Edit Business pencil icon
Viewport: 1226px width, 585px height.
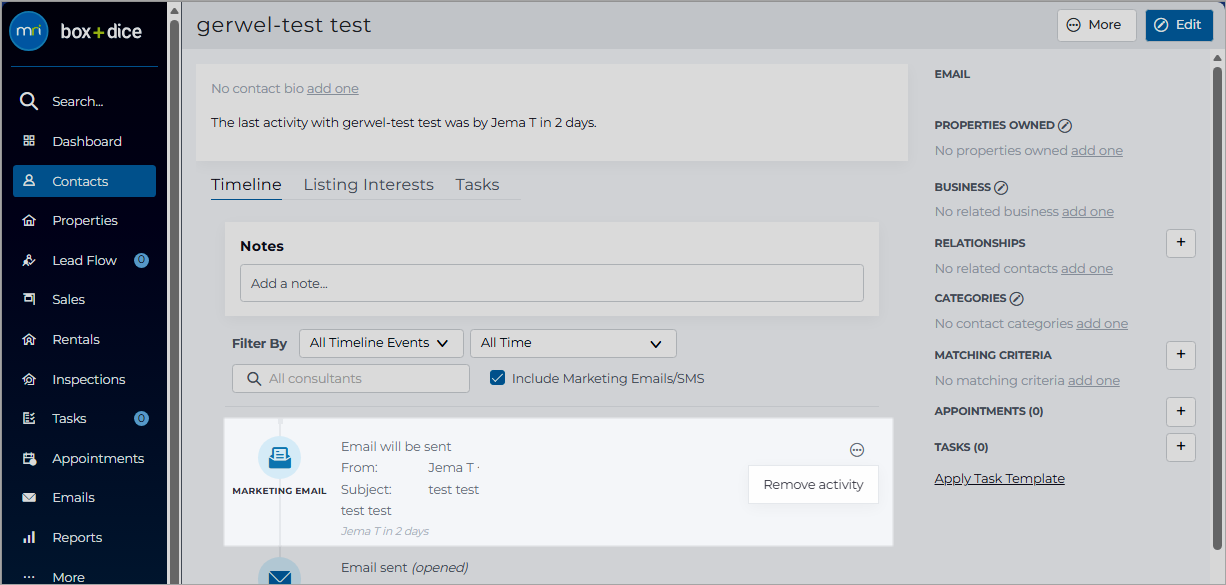coord(1001,187)
